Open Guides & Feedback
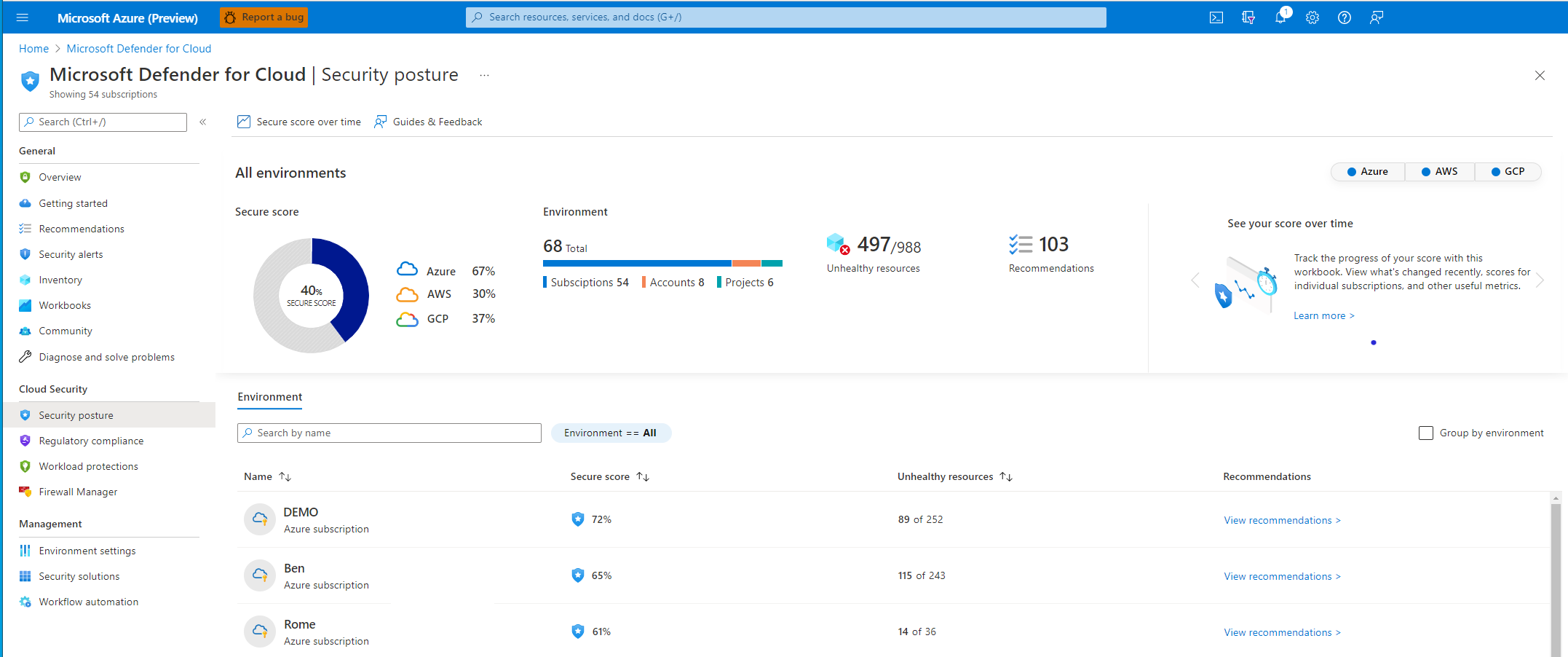 [428, 122]
